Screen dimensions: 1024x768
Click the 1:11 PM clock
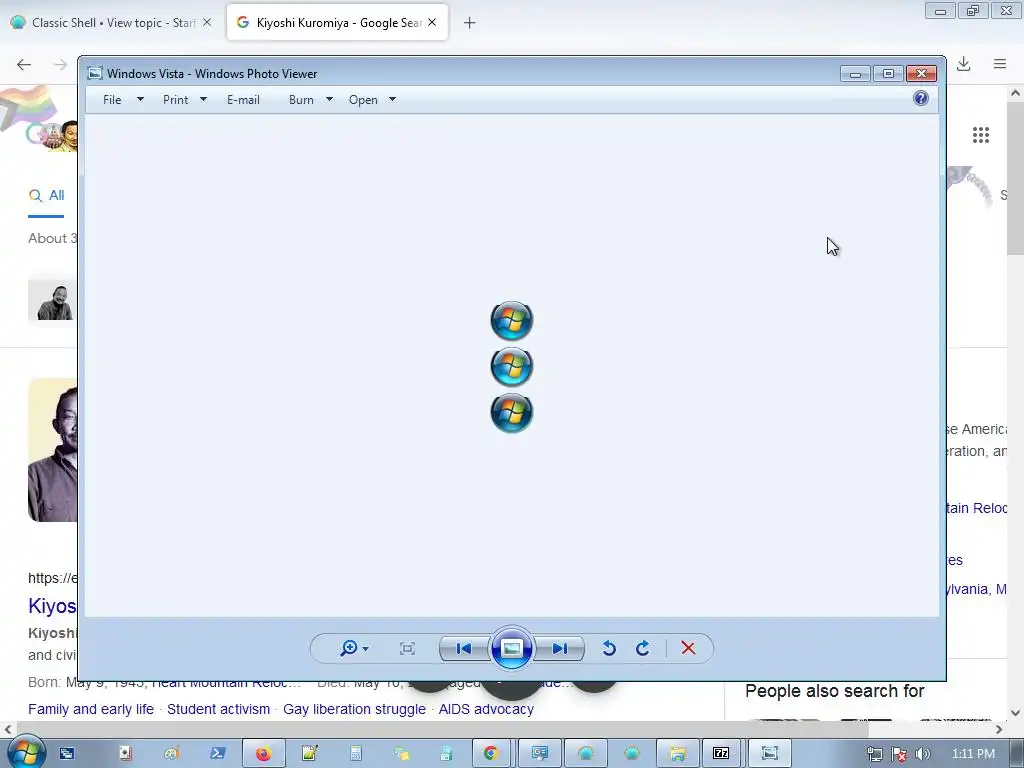tap(973, 754)
